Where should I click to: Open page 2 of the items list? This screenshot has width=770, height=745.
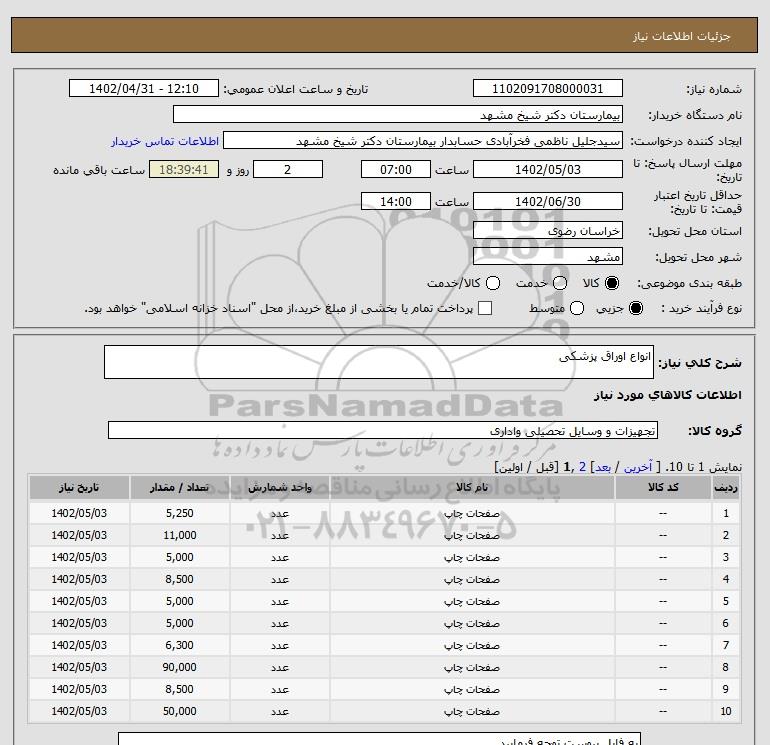click(582, 467)
